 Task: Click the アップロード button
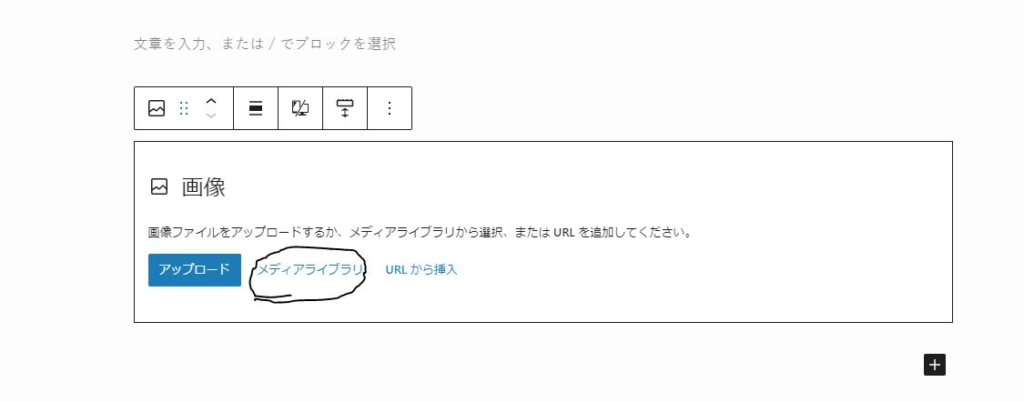(195, 270)
